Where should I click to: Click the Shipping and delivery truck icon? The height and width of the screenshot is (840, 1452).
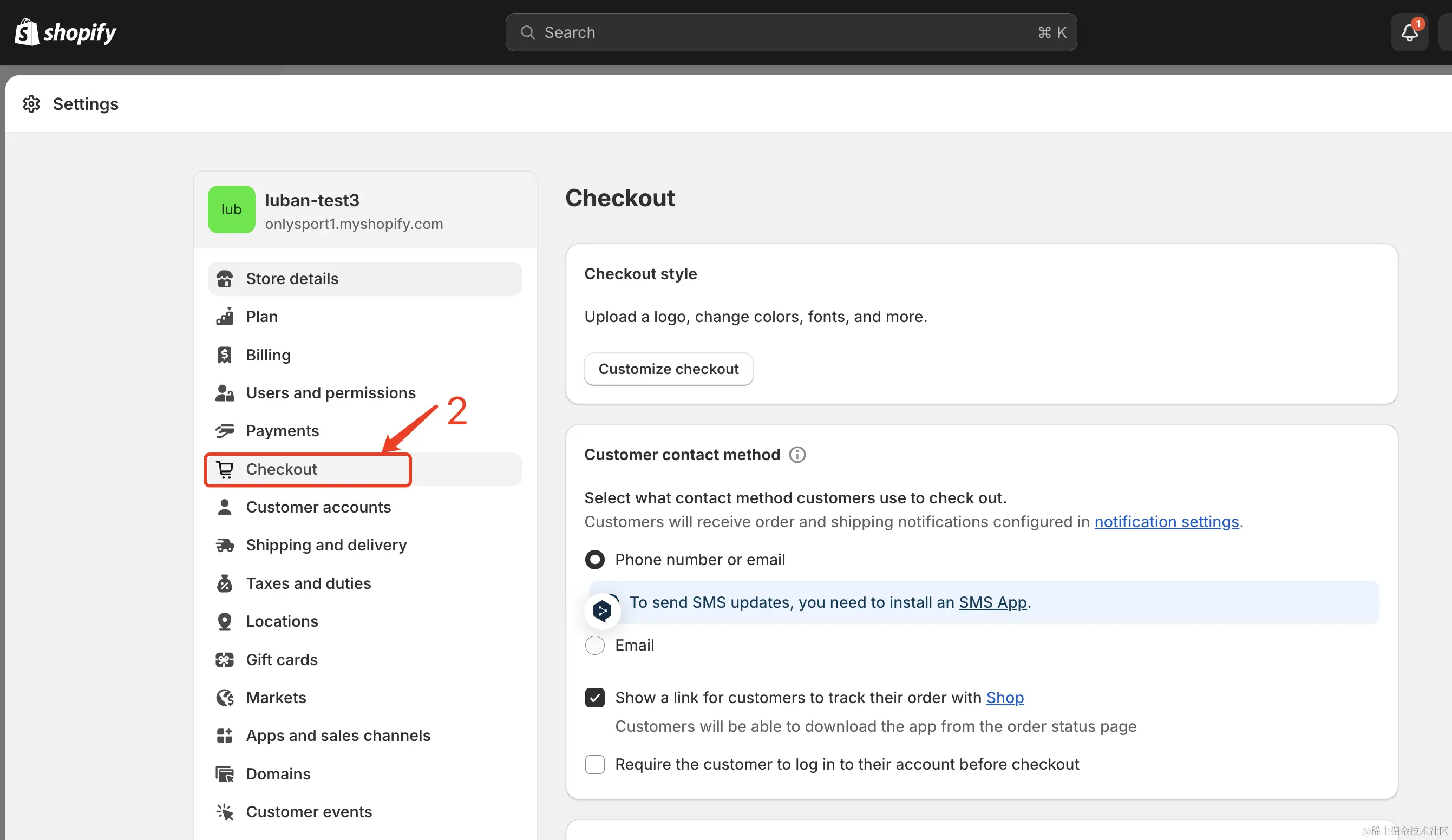(x=225, y=545)
